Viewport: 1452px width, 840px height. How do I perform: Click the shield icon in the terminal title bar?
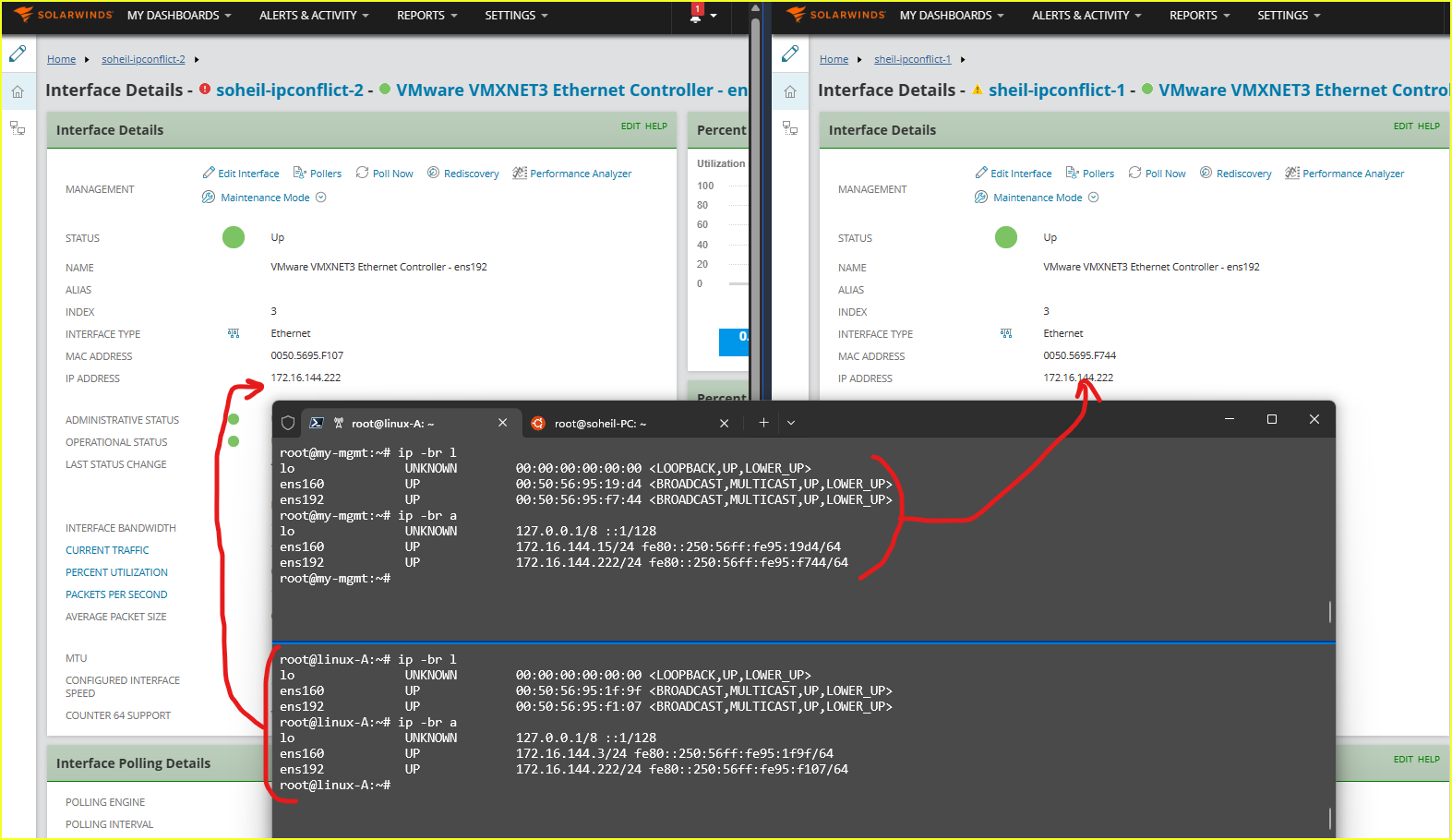click(x=288, y=423)
